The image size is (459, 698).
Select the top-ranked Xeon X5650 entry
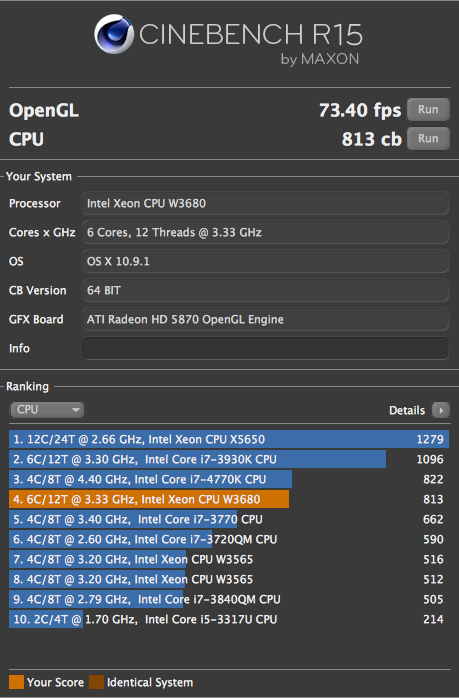[x=229, y=439]
